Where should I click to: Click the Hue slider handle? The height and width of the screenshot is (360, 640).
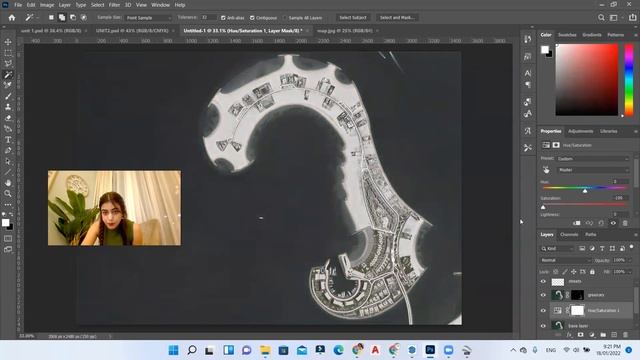(585, 191)
